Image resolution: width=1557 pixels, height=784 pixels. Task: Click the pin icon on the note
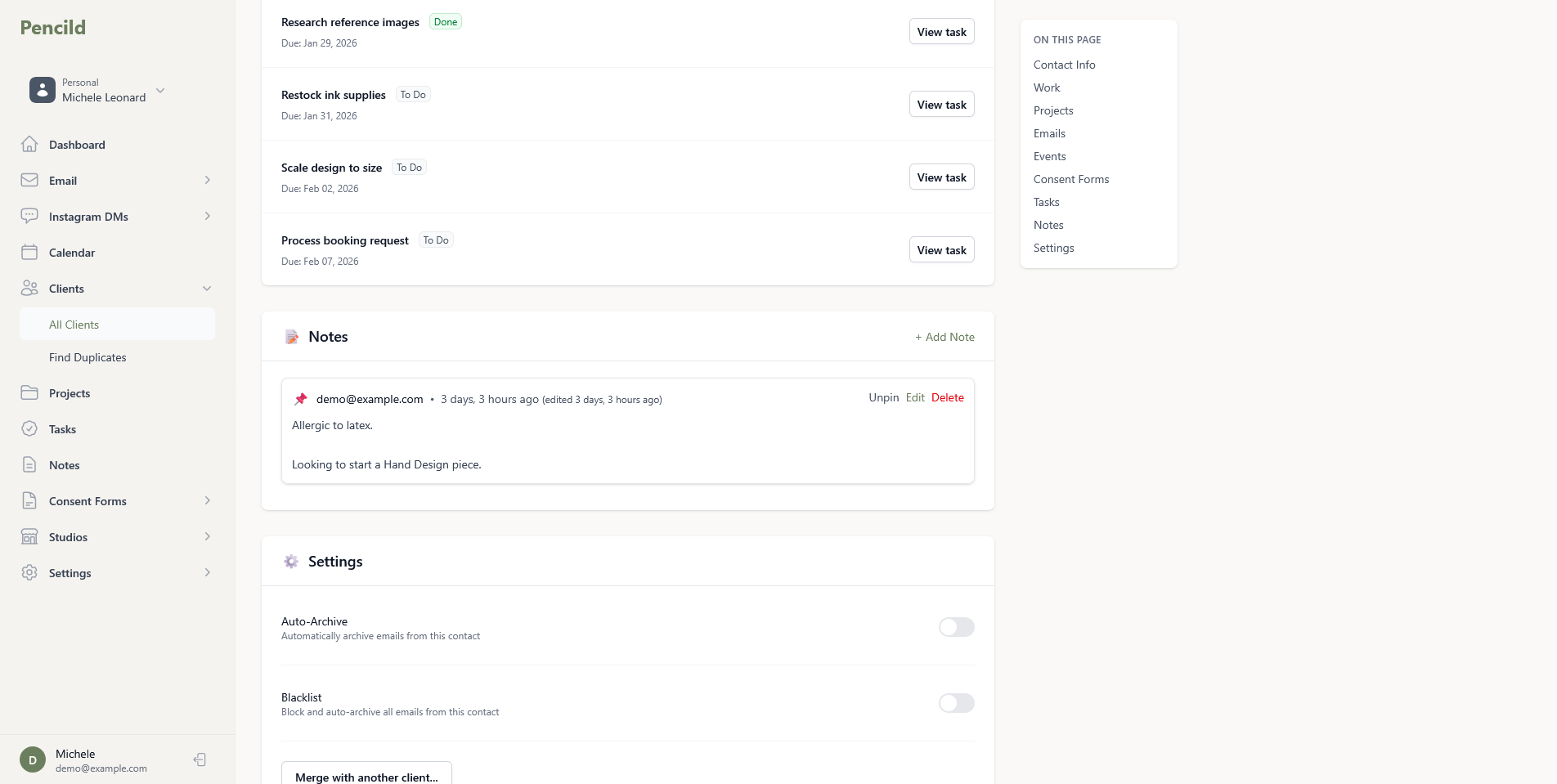click(x=301, y=399)
